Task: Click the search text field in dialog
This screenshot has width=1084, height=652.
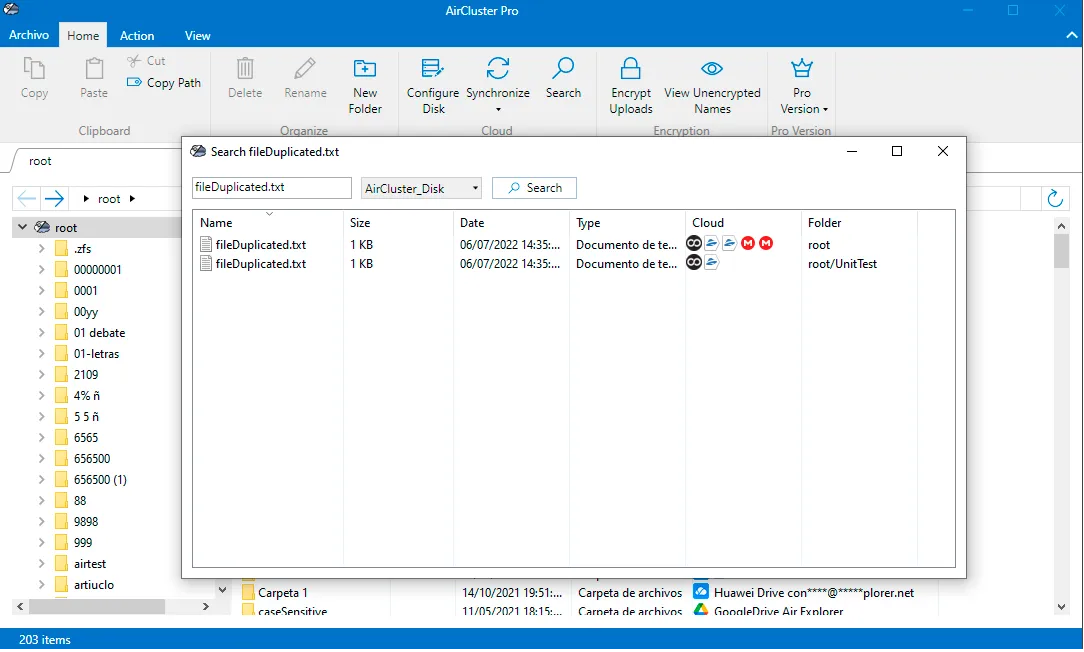Action: click(272, 187)
